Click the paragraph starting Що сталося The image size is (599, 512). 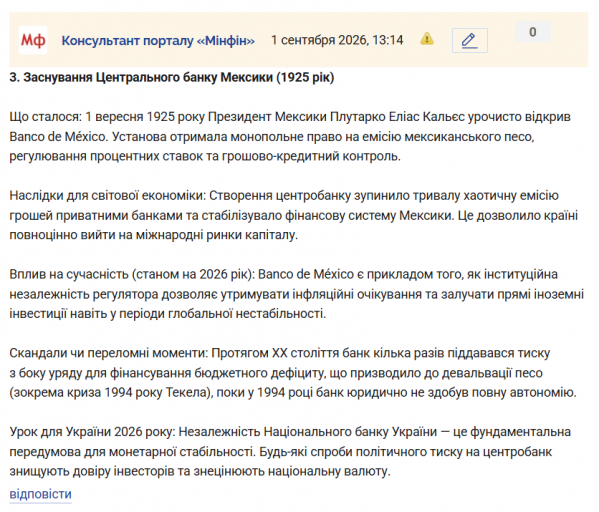290,136
